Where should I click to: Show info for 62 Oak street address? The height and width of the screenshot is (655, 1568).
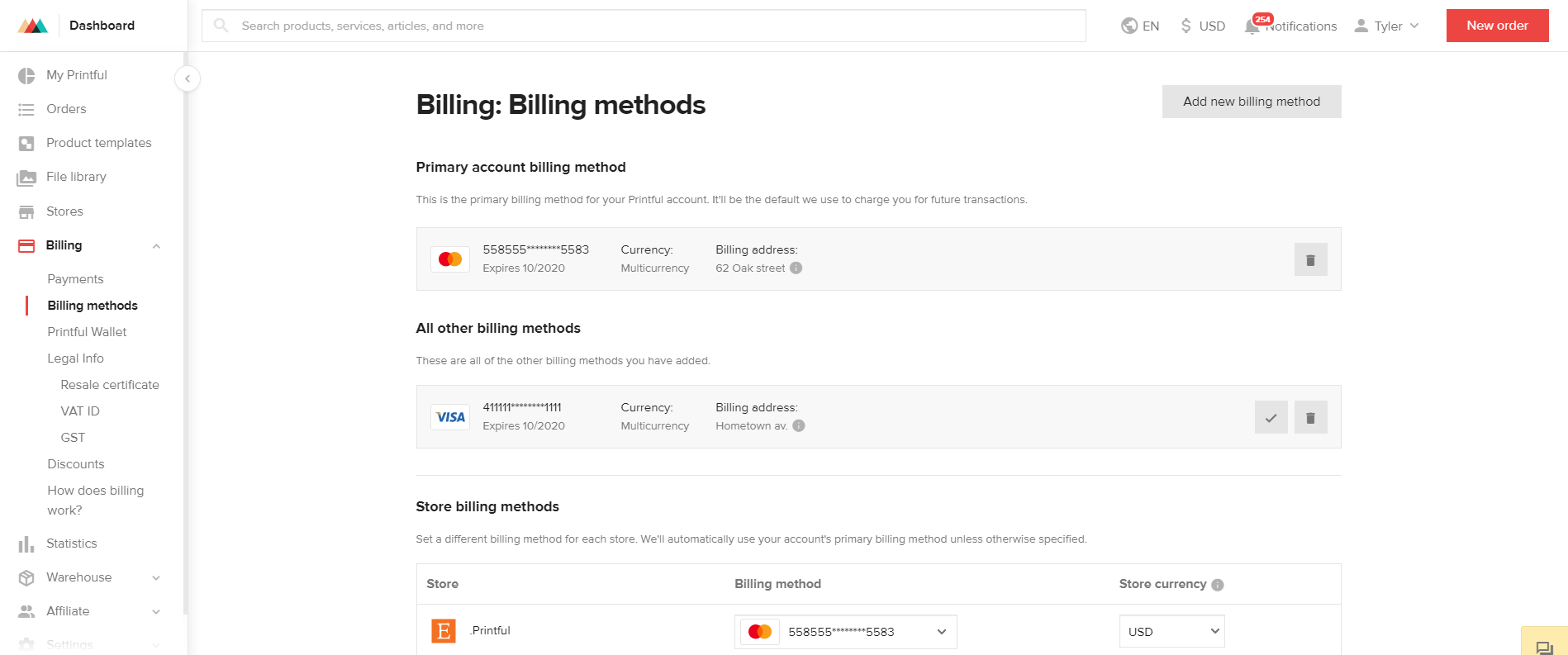[796, 268]
